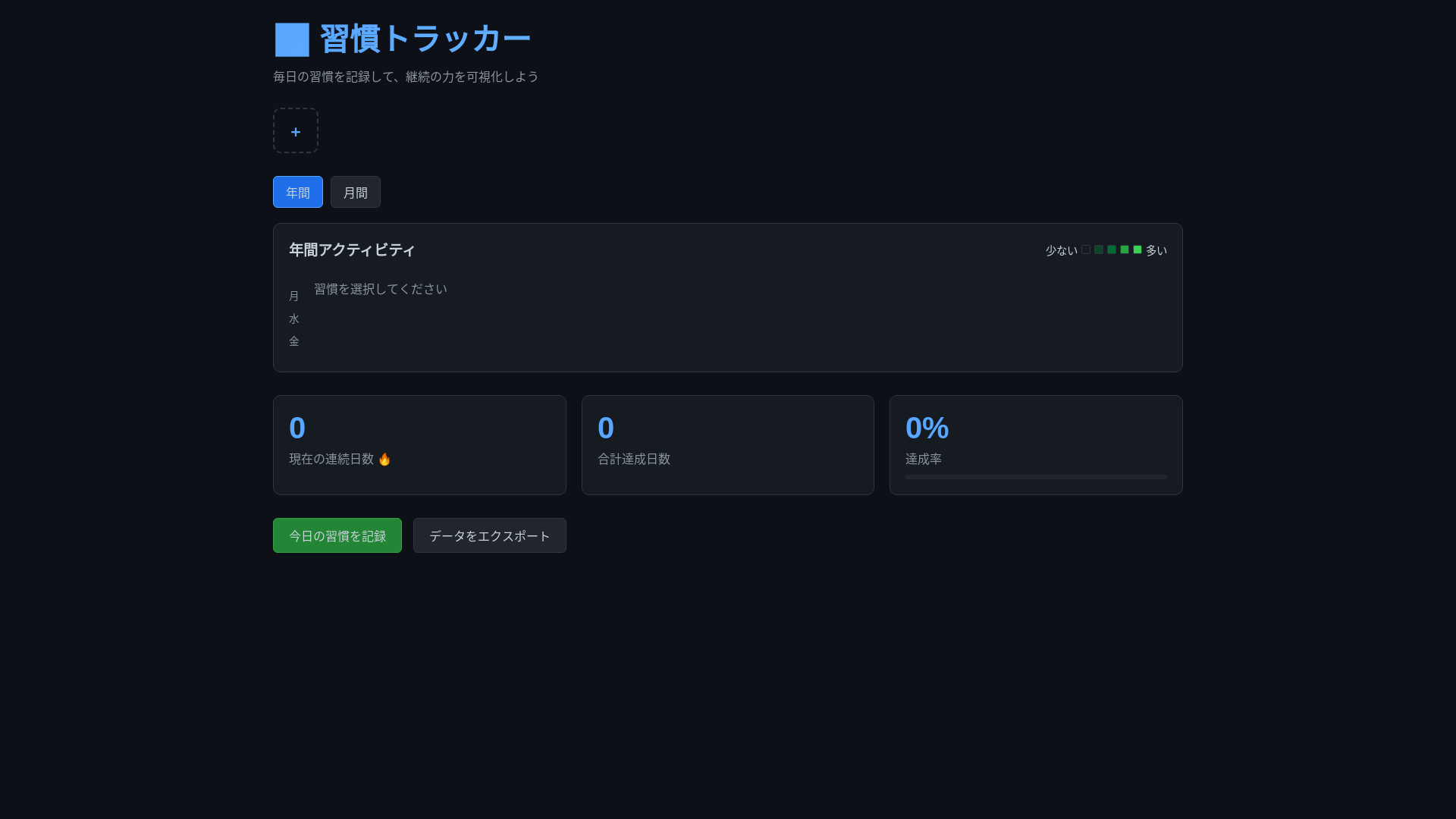1456x819 pixels.
Task: Click the 水 weekday label
Action: (x=294, y=318)
